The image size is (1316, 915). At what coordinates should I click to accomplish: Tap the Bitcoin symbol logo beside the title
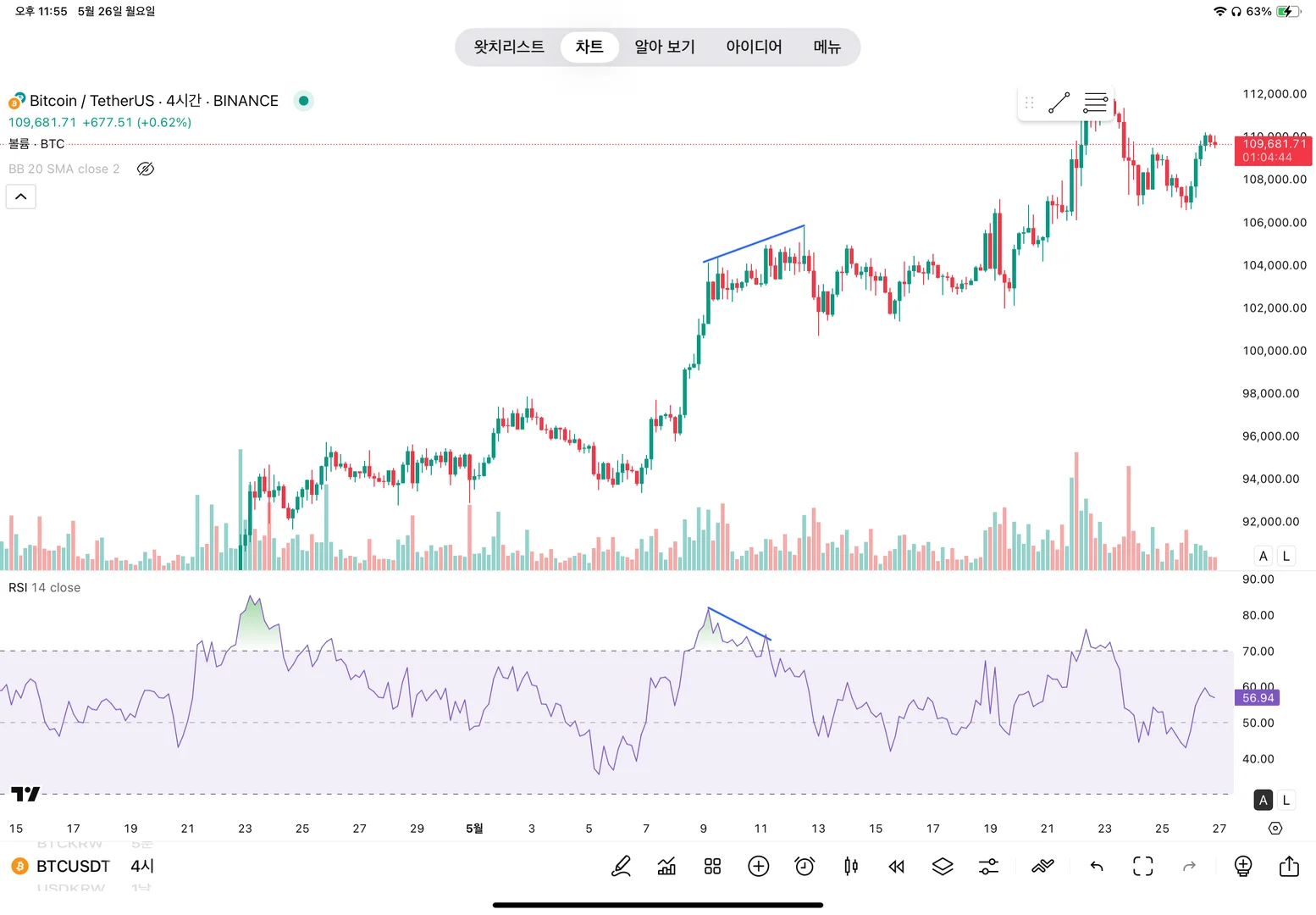click(x=17, y=101)
